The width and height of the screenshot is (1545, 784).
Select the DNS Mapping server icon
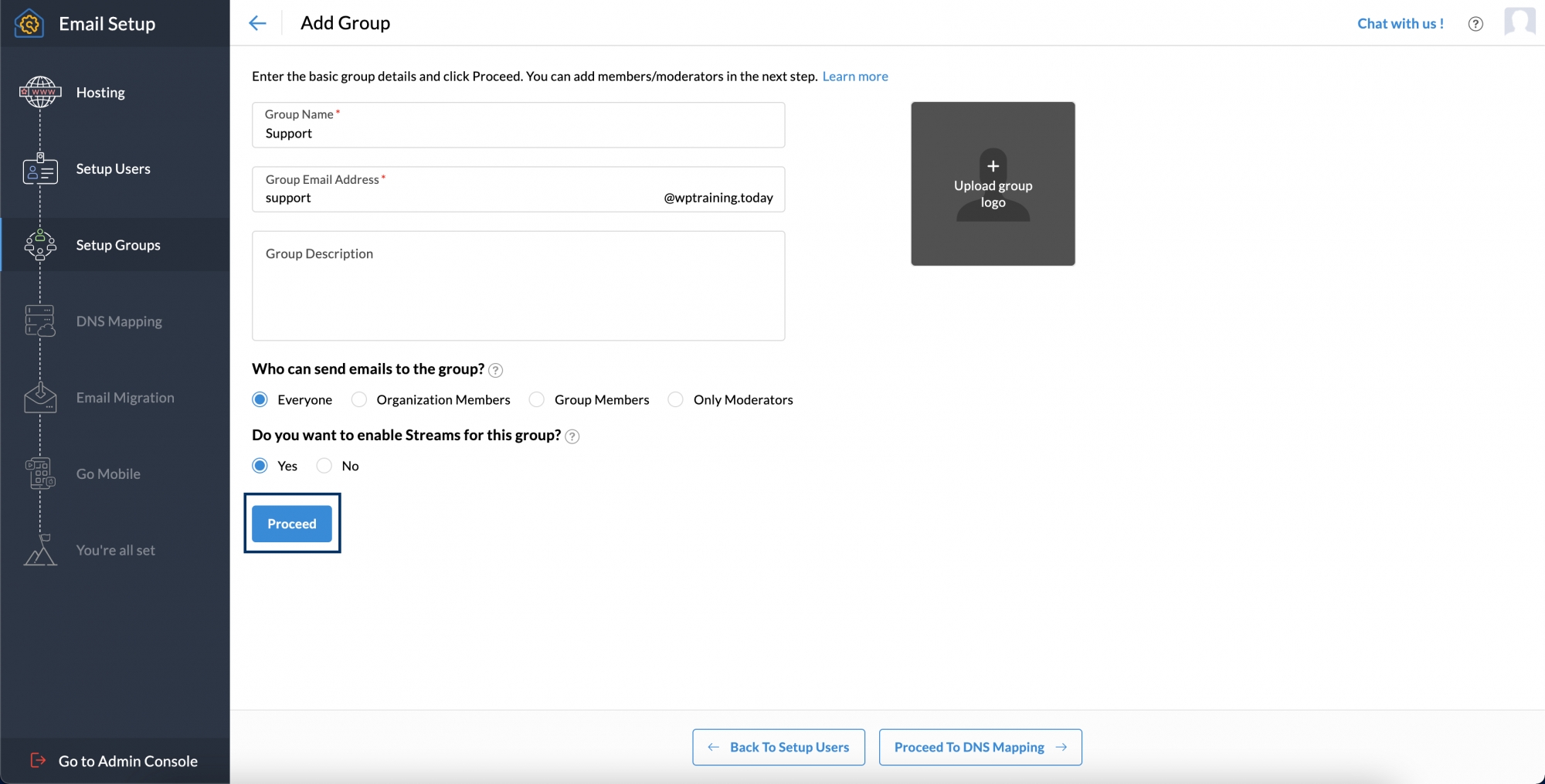tap(39, 321)
